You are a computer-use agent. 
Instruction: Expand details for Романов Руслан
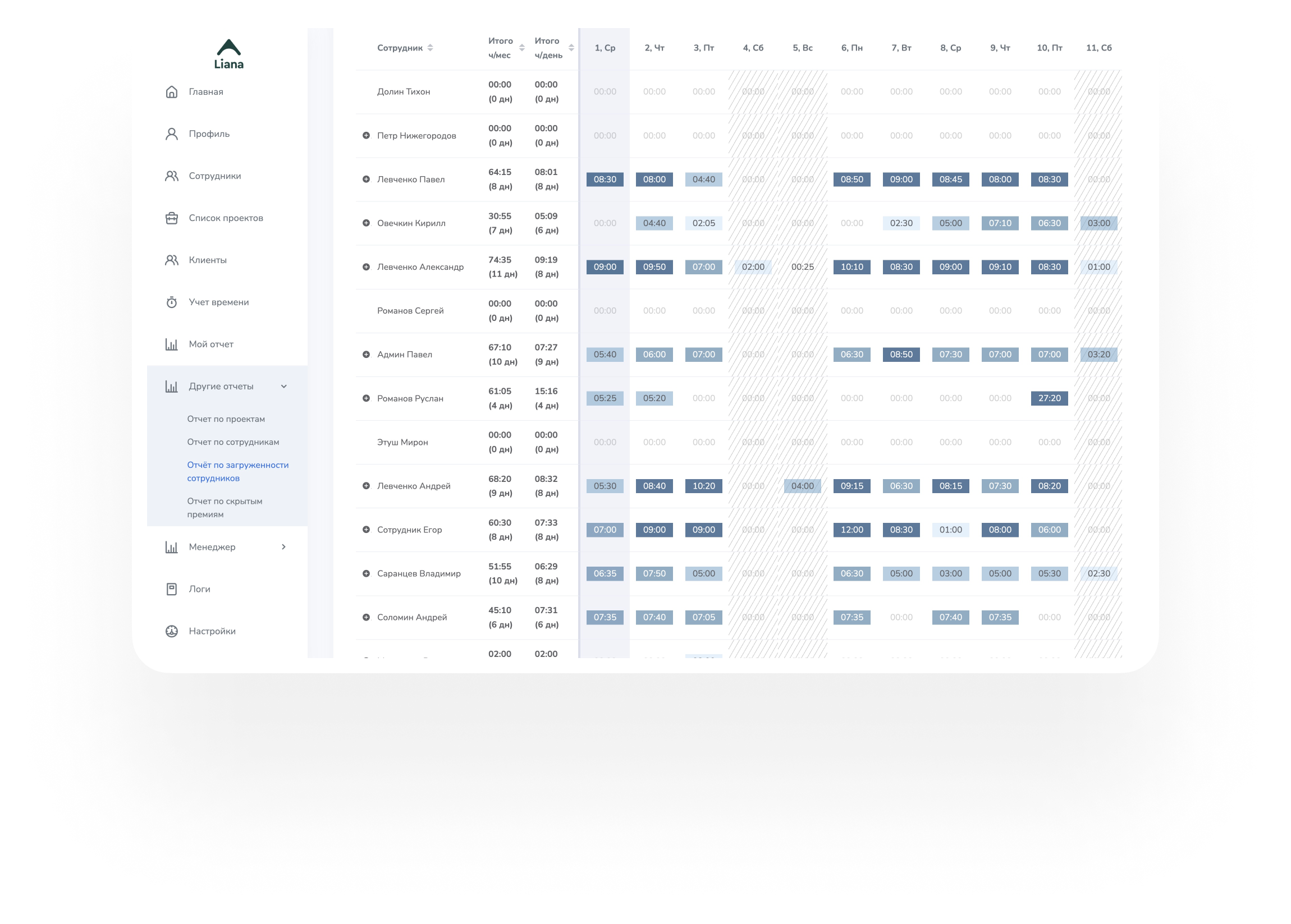point(366,398)
